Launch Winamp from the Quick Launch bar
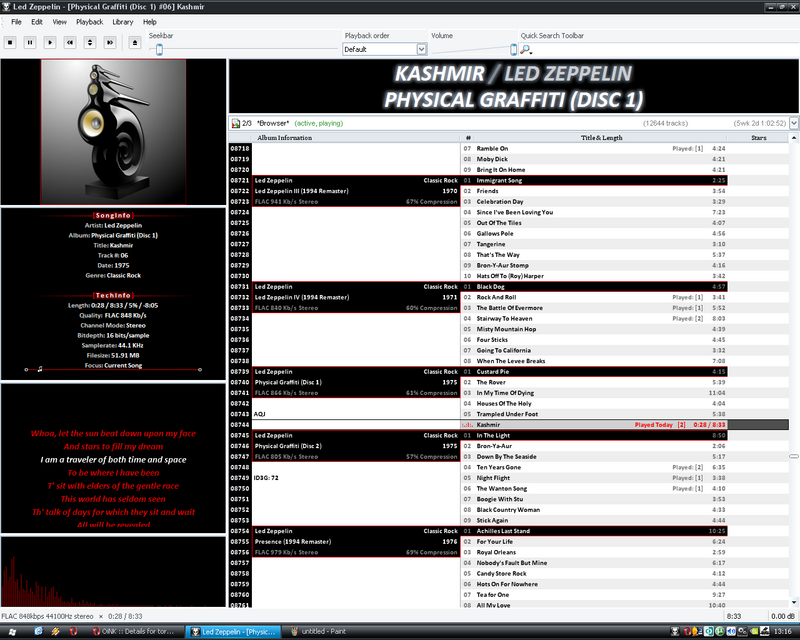Image resolution: width=800 pixels, height=640 pixels. pyautogui.click(x=56, y=632)
